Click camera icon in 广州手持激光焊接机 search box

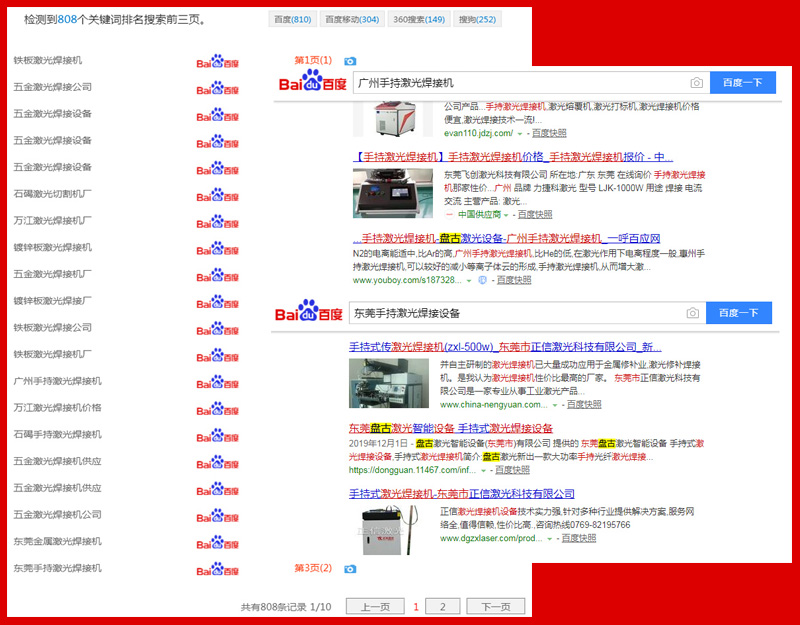coord(696,83)
